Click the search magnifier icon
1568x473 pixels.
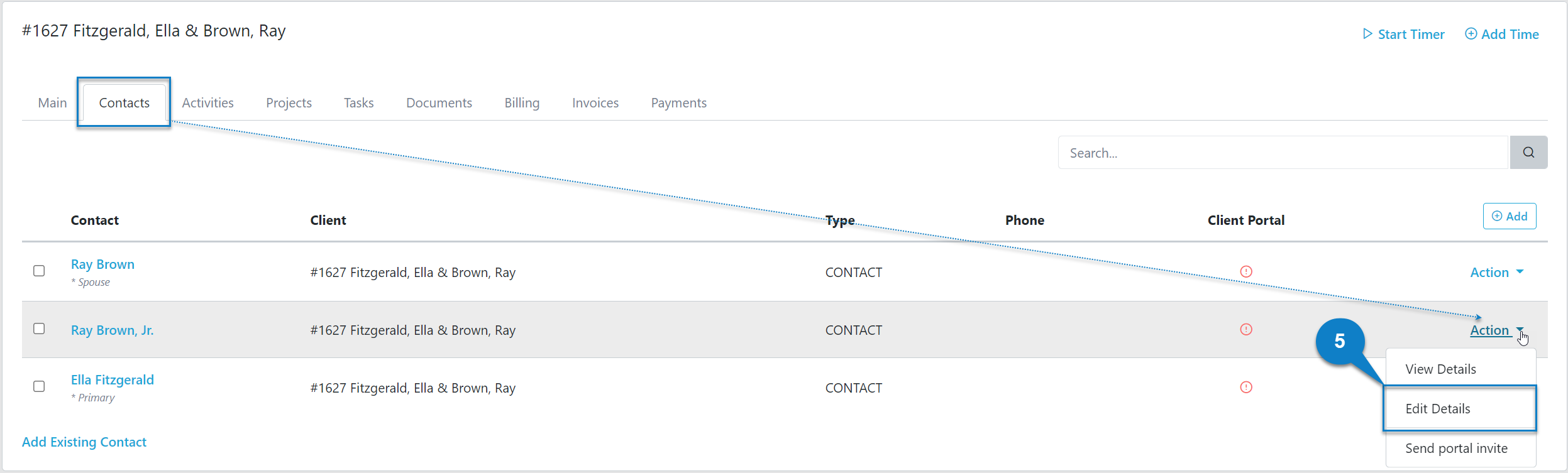click(1529, 152)
